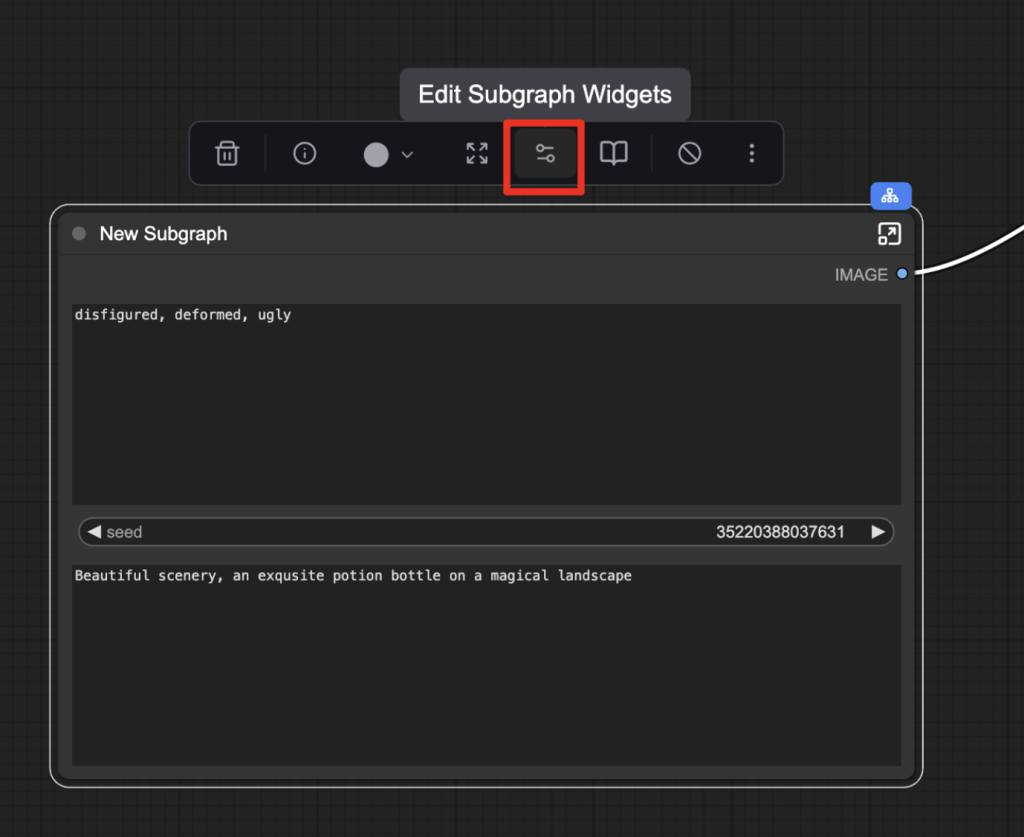This screenshot has width=1024, height=837.
Task: Open the three-dot more options menu
Action: coord(752,154)
